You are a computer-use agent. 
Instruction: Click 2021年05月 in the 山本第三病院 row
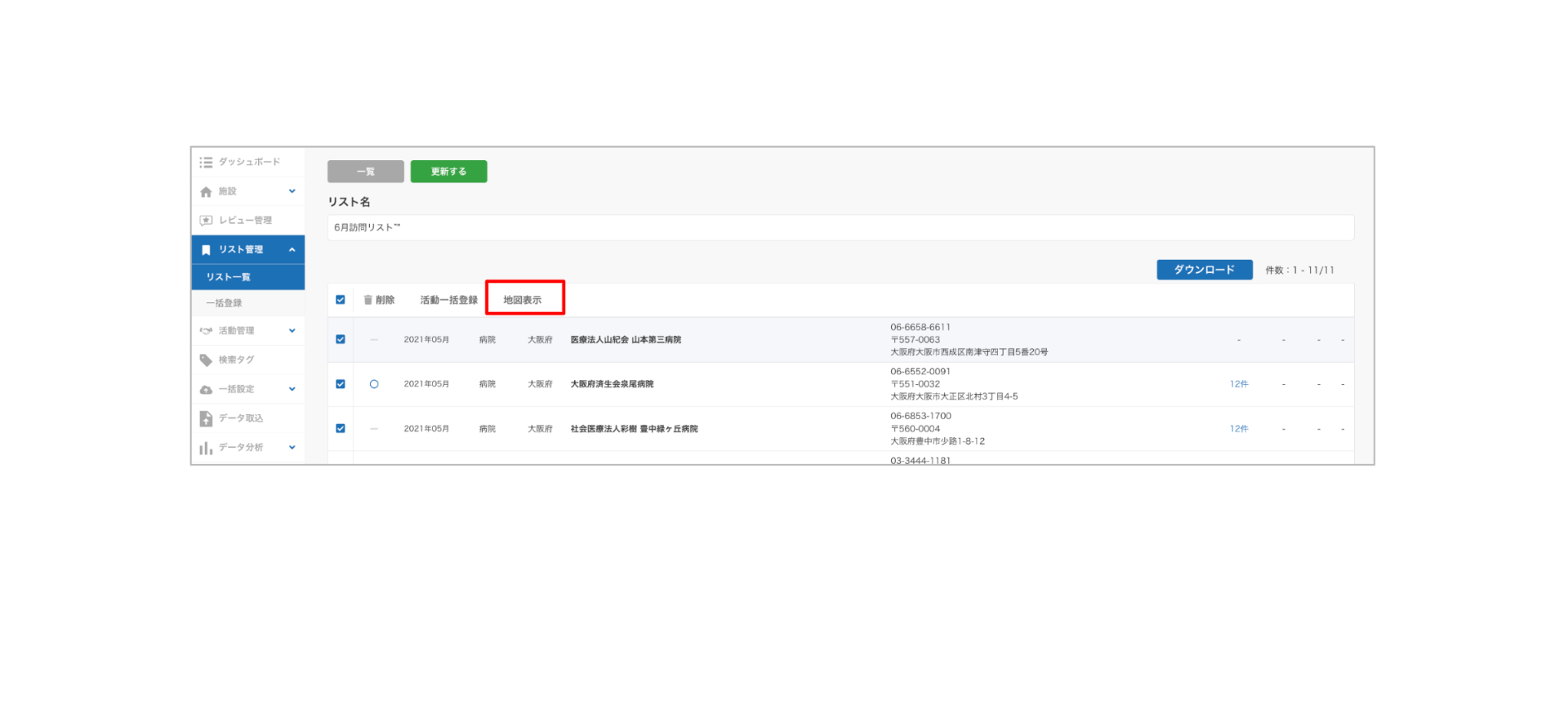[x=426, y=340]
